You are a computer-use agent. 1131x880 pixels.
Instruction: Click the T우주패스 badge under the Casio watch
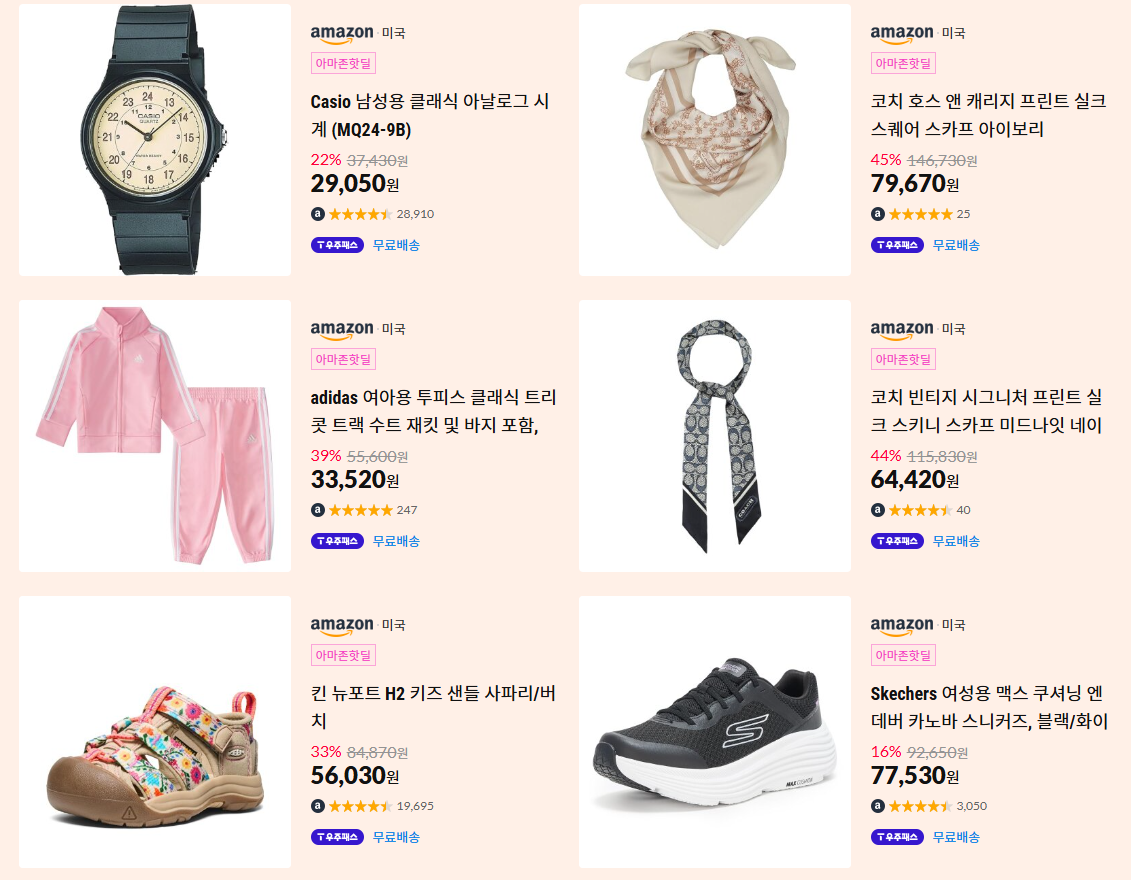tap(337, 245)
